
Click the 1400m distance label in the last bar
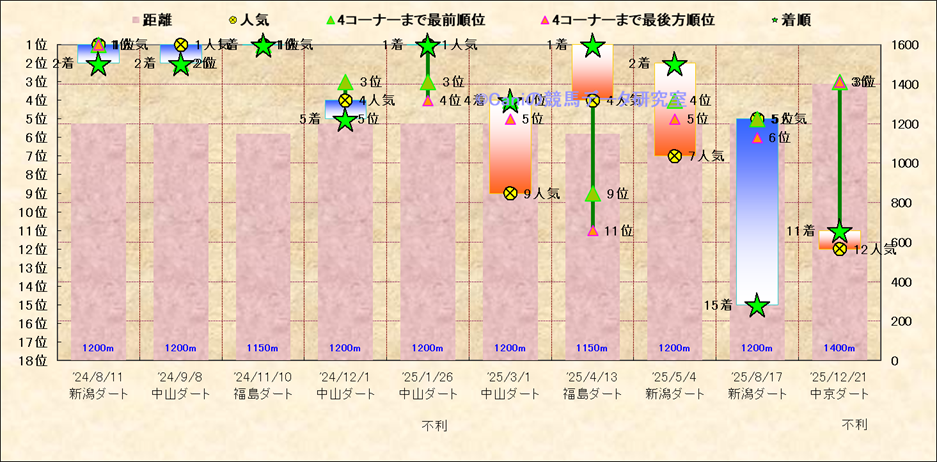(x=840, y=348)
